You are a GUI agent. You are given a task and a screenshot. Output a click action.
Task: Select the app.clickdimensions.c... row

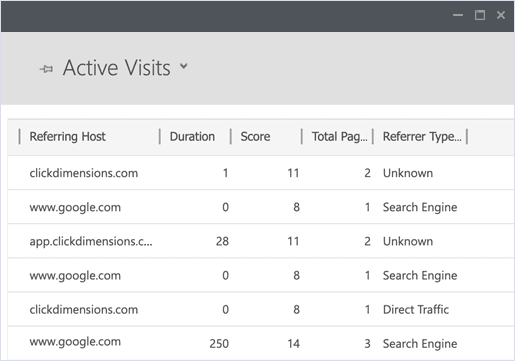click(x=261, y=241)
